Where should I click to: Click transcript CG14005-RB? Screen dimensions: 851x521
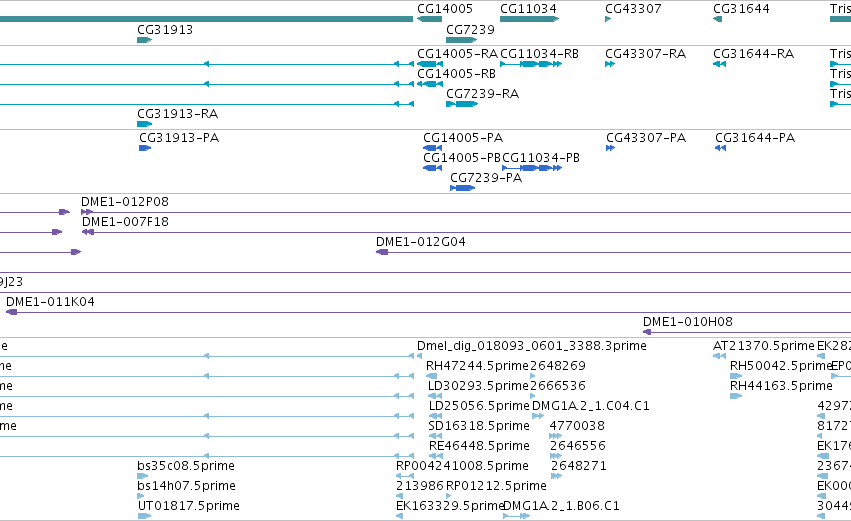point(429,84)
